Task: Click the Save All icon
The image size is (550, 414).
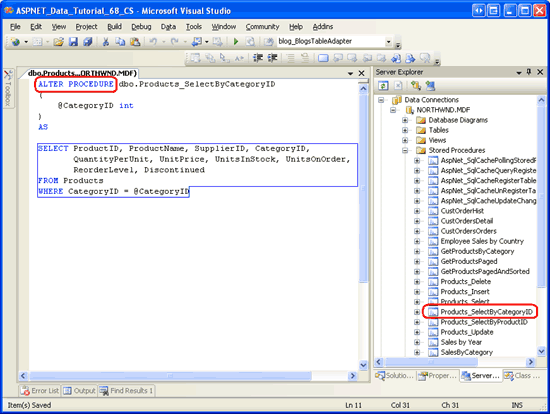Action: pyautogui.click(x=87, y=42)
